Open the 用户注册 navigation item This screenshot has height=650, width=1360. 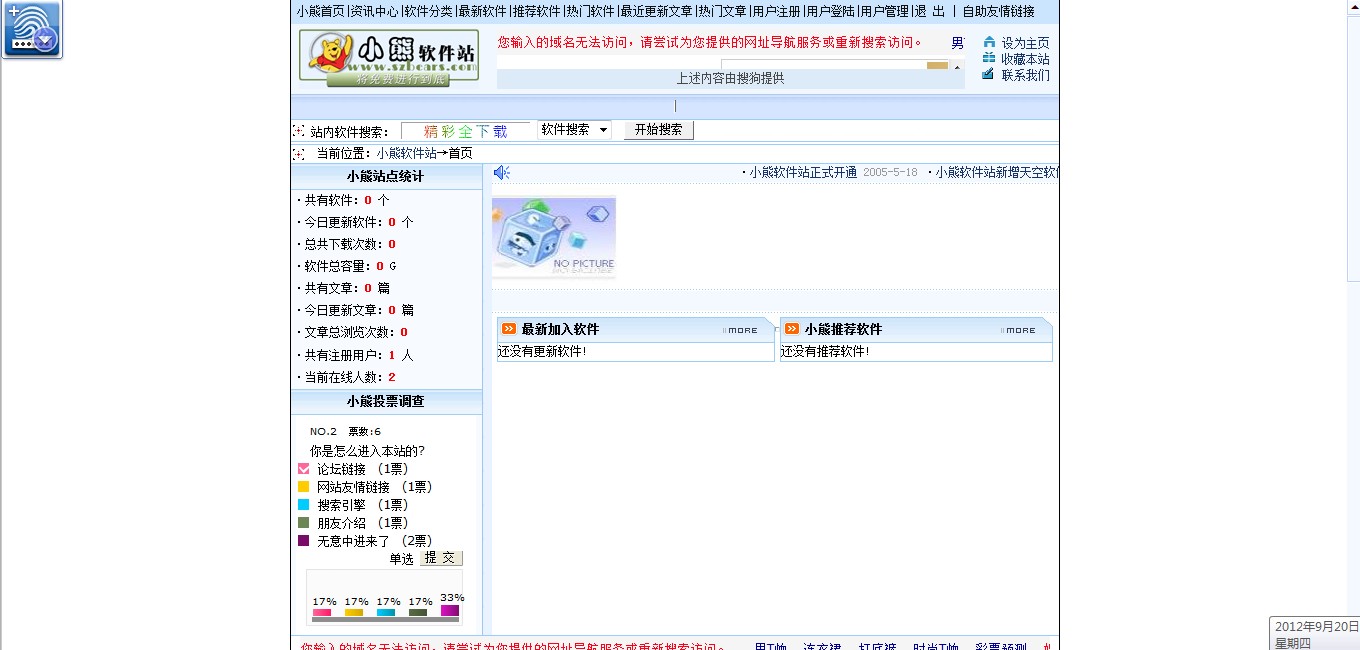coord(776,11)
